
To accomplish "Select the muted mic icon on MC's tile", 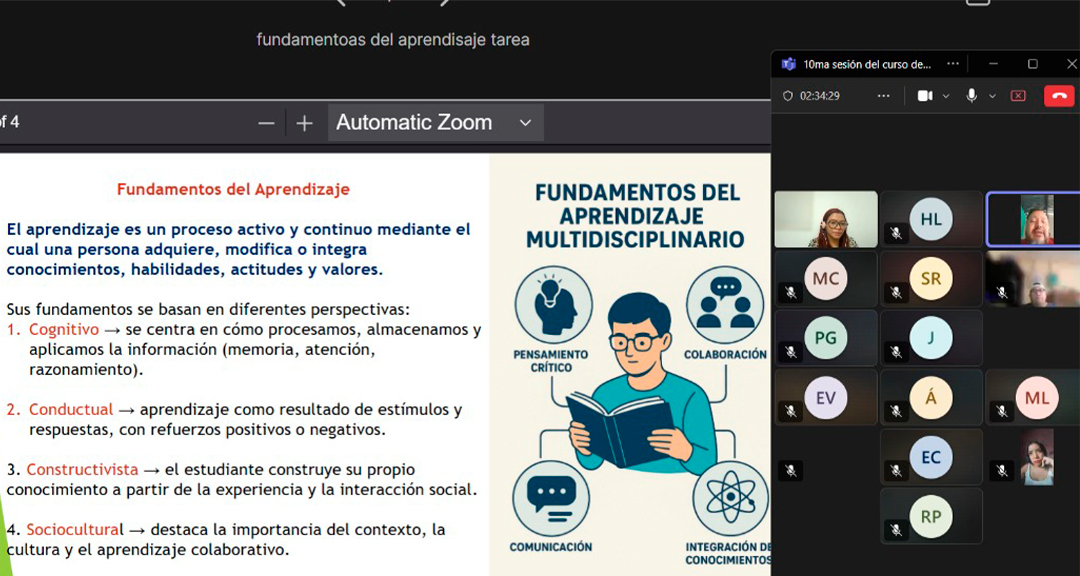I will 791,293.
